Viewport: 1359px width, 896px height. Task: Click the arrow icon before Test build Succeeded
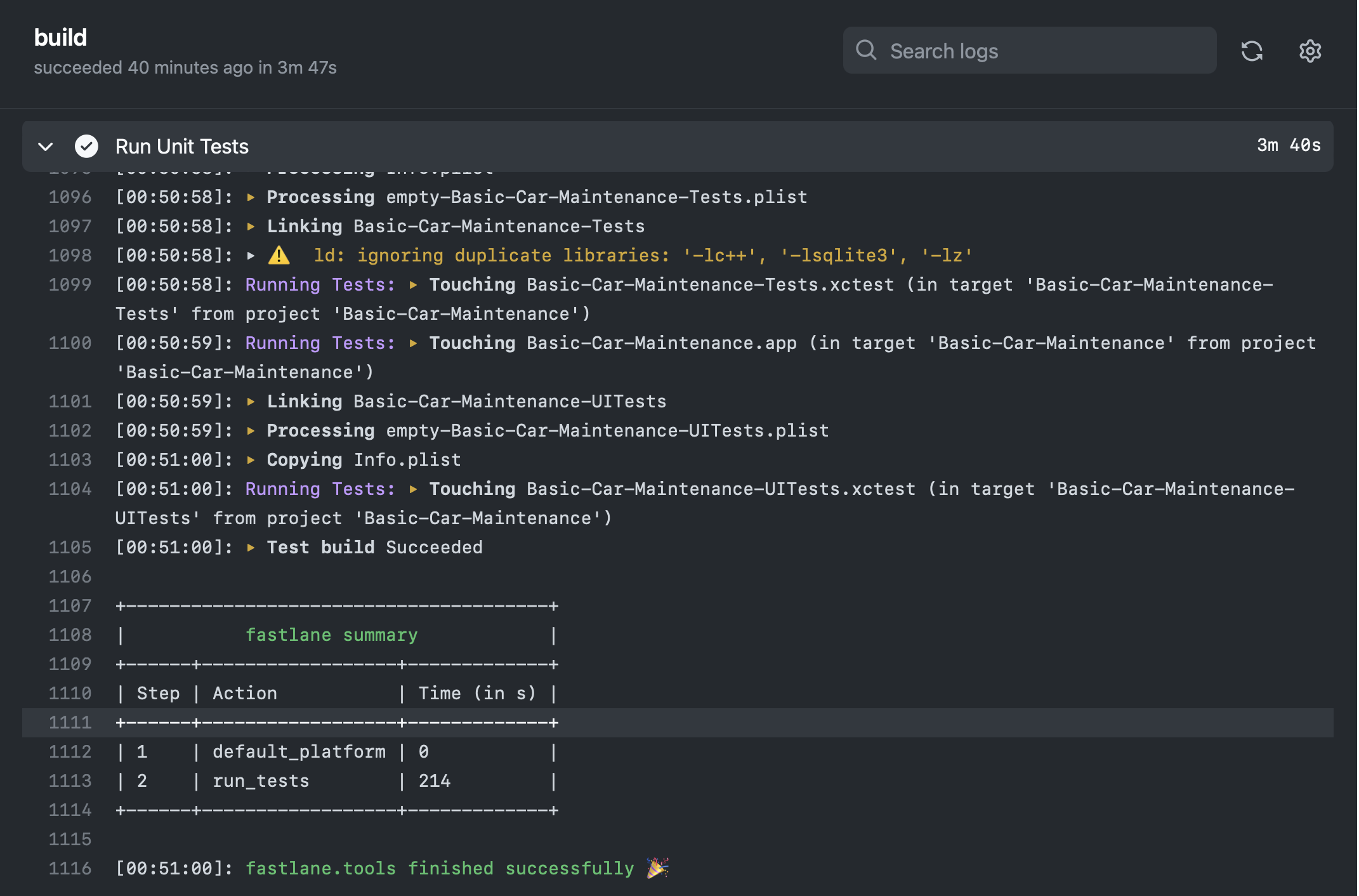(250, 548)
